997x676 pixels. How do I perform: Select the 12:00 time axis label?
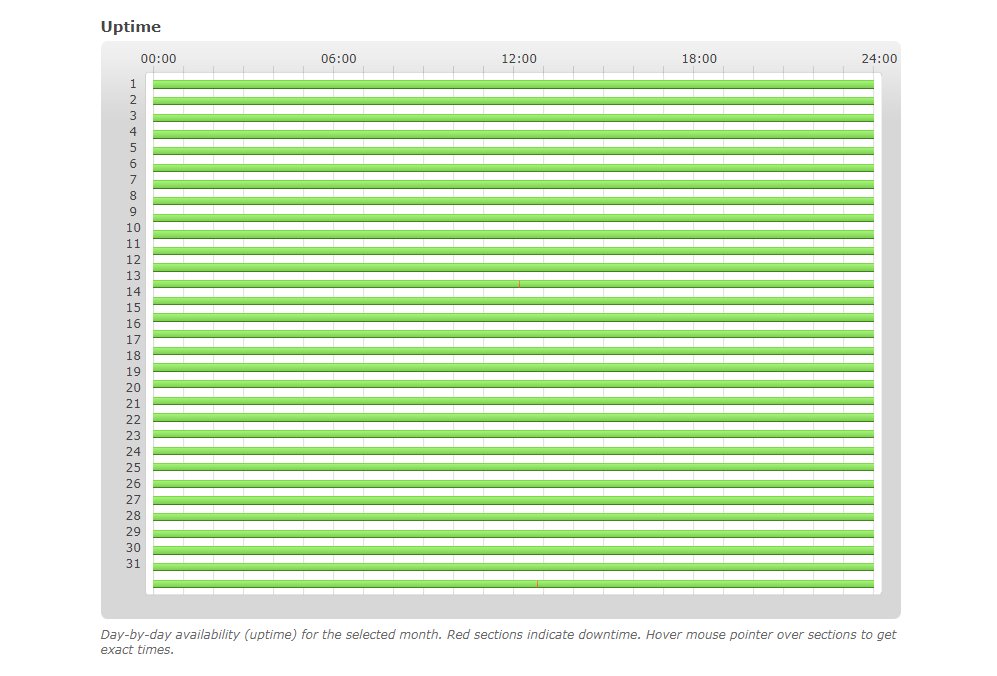pos(519,59)
